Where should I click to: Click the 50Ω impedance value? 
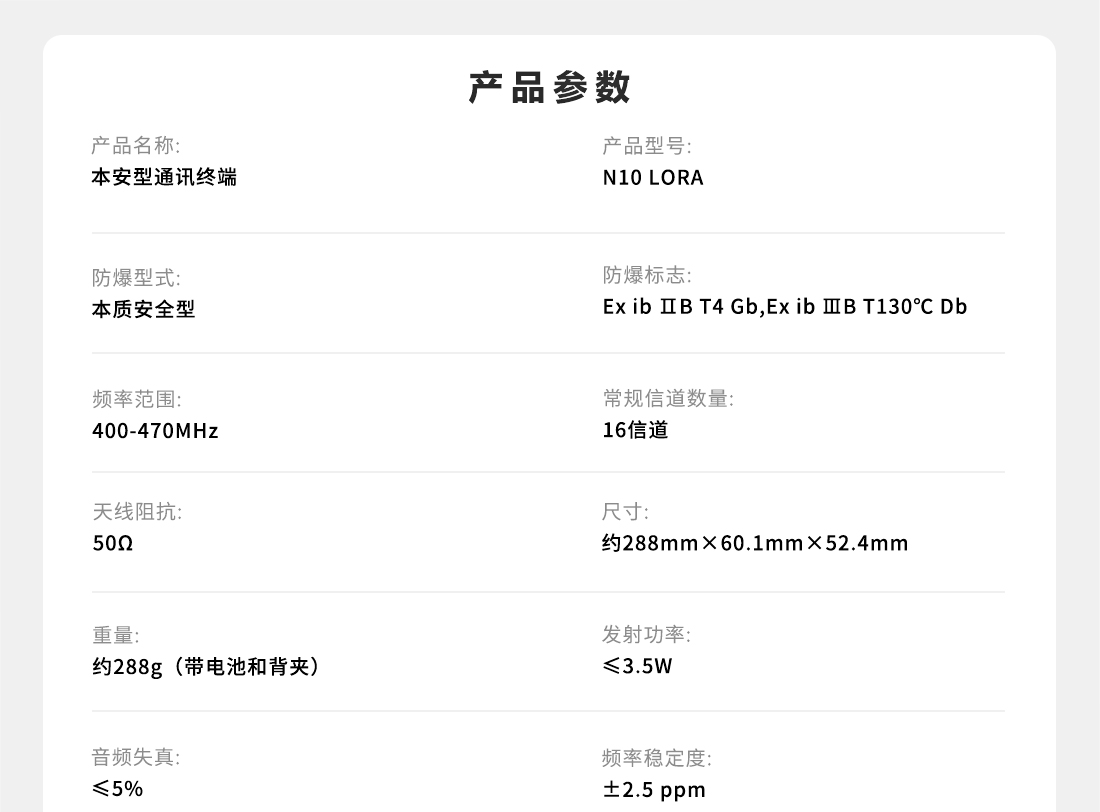click(x=113, y=543)
